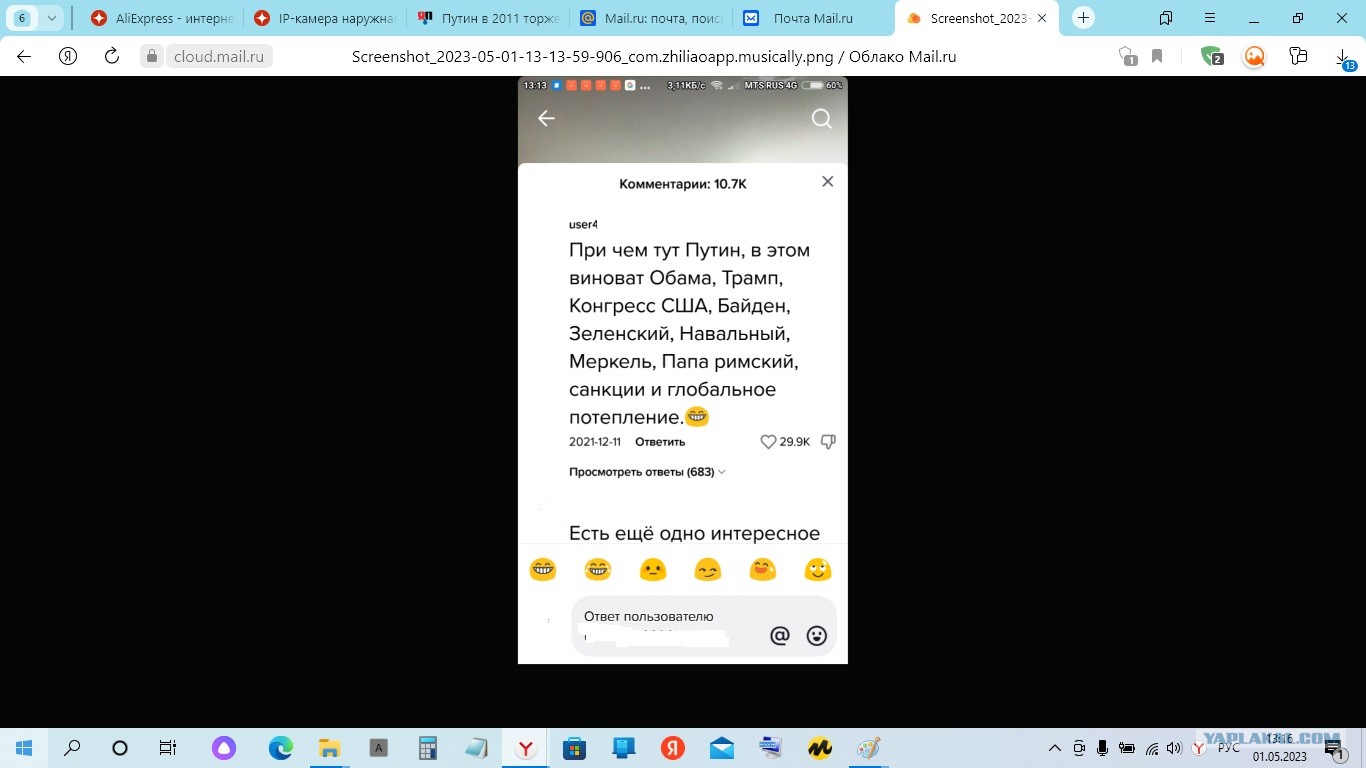Expand the tab group dropdown arrow

(52, 18)
